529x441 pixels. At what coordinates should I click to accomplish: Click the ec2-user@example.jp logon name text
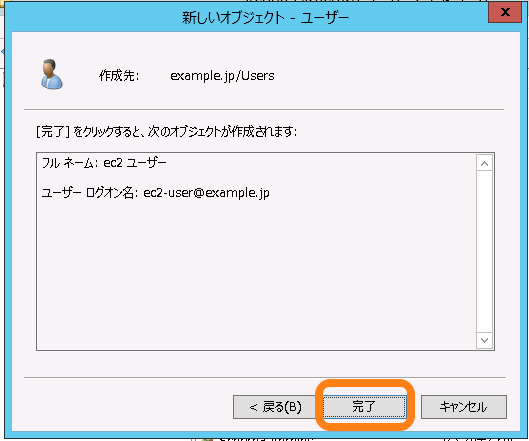pos(206,193)
